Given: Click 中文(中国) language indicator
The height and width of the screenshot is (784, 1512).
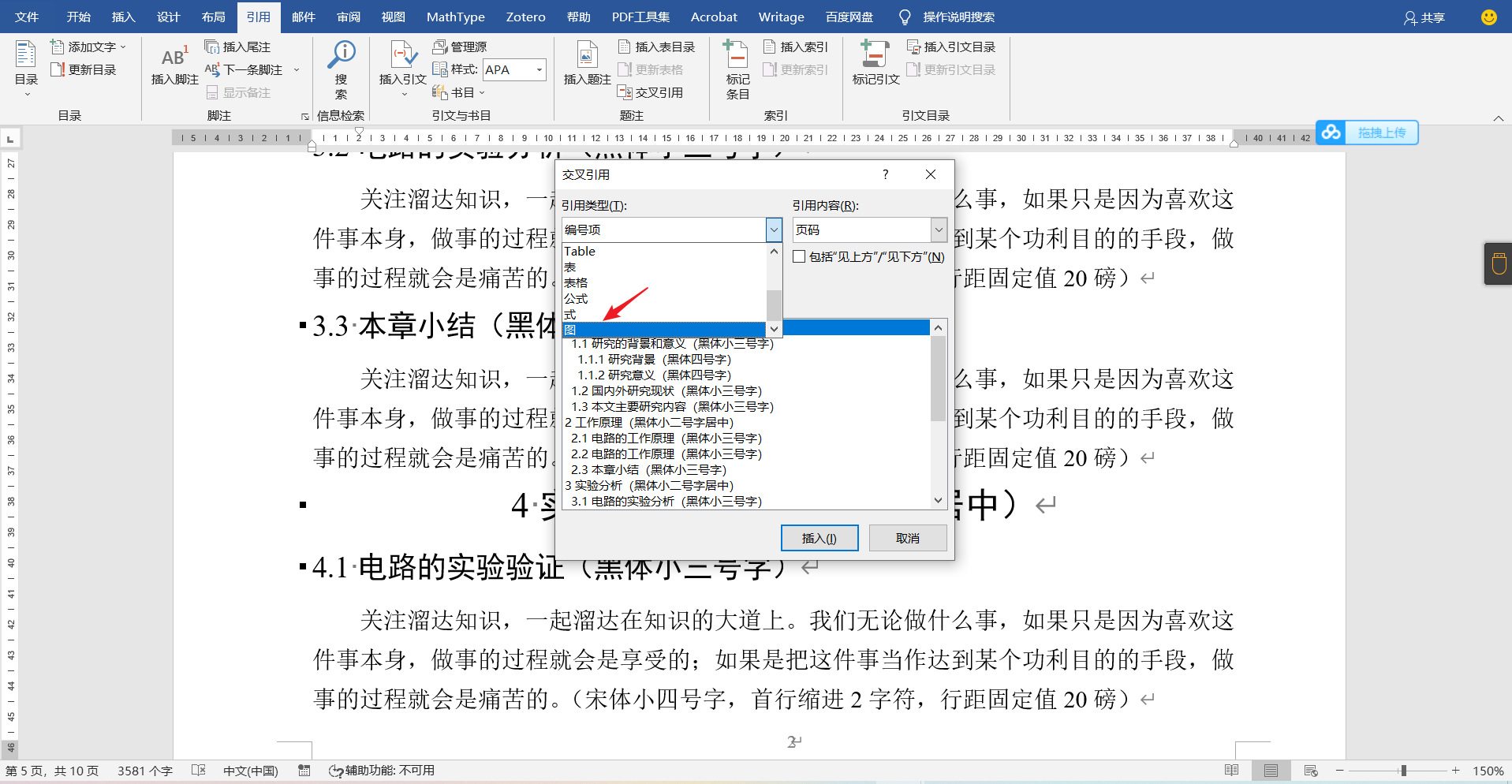Looking at the screenshot, I should (250, 771).
